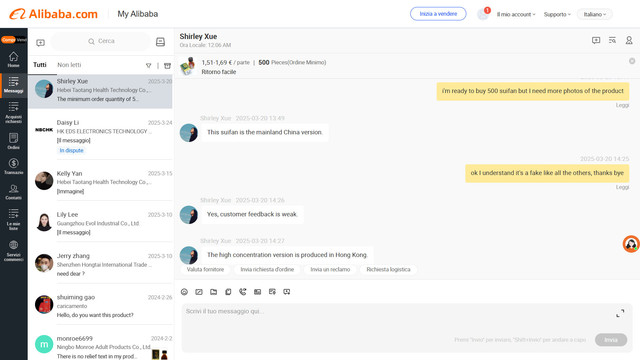The image size is (640, 360).
Task: Open the emoji picker in chat toolbar
Action: [x=184, y=292]
